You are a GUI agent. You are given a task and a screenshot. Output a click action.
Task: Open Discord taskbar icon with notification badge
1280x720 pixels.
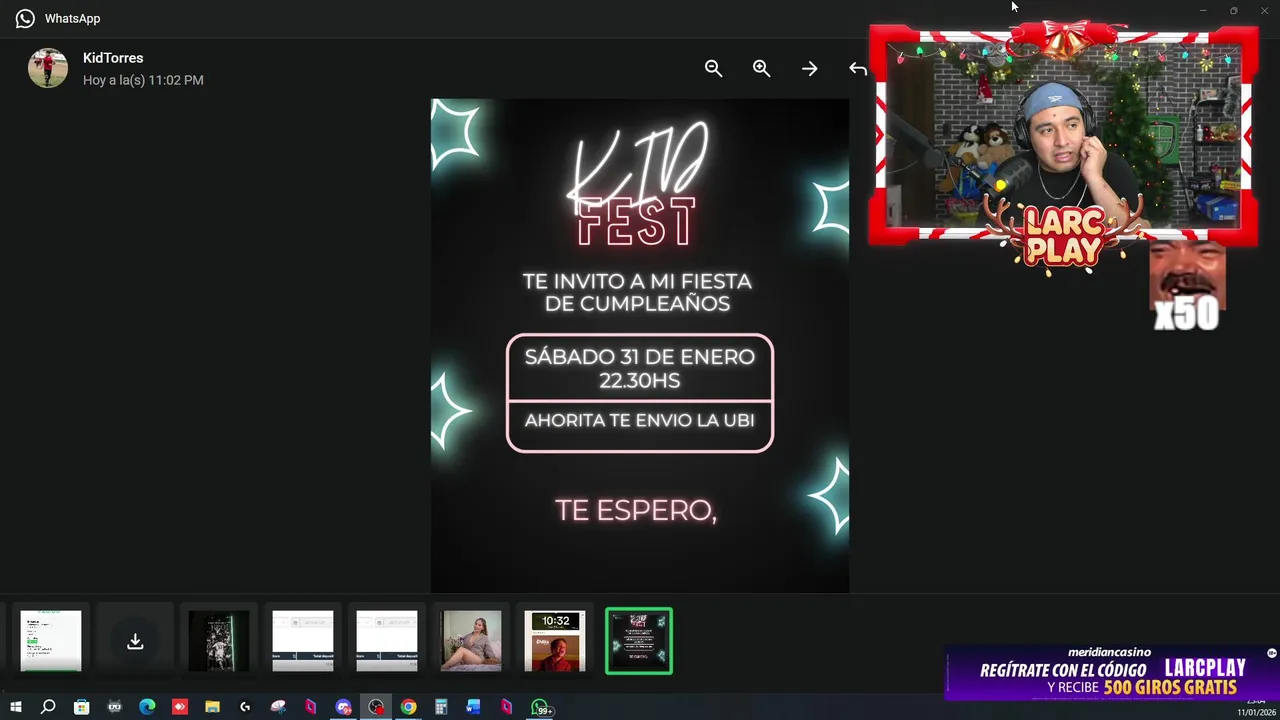pos(343,707)
